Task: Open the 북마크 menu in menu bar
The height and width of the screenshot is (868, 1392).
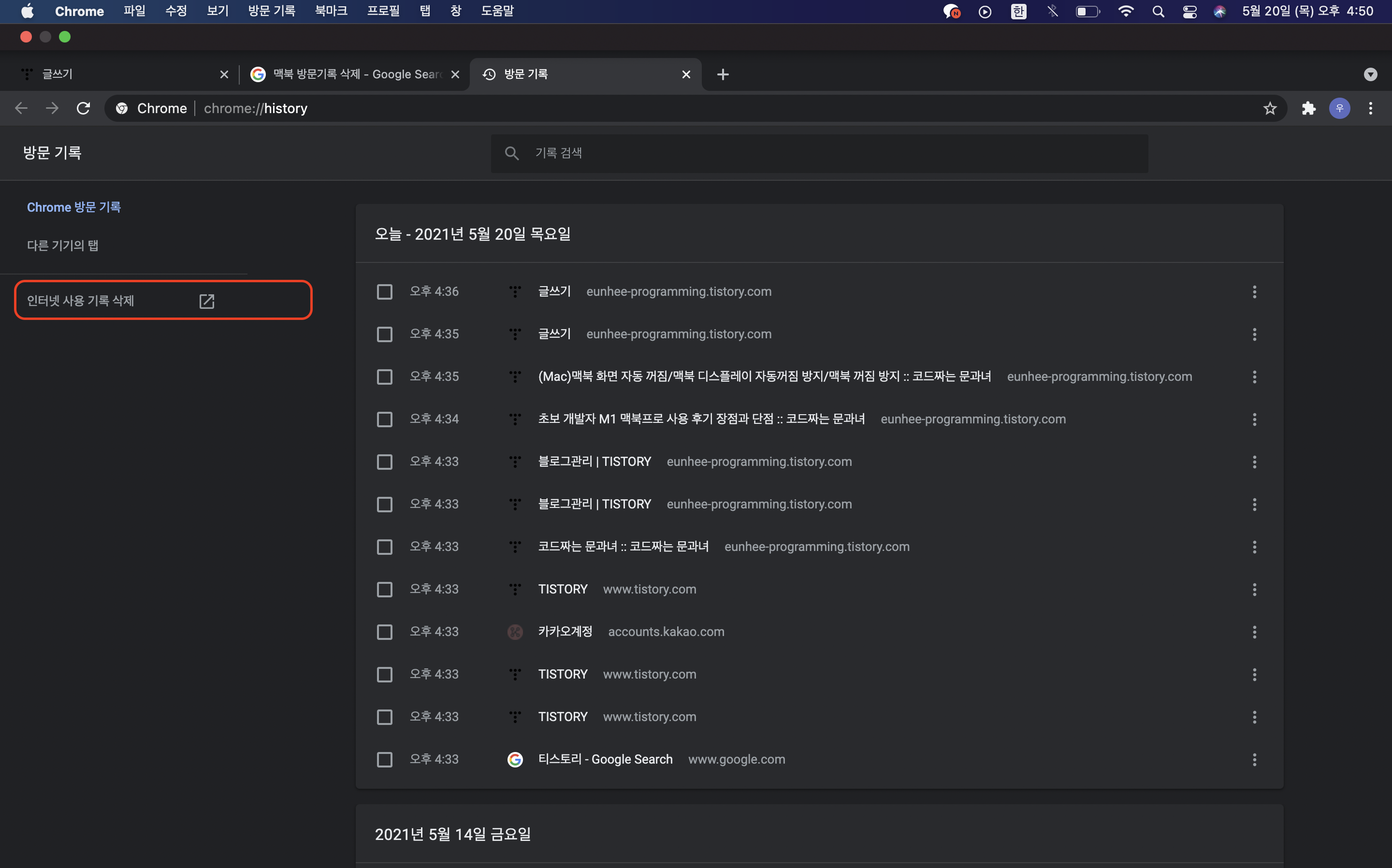Action: [331, 11]
